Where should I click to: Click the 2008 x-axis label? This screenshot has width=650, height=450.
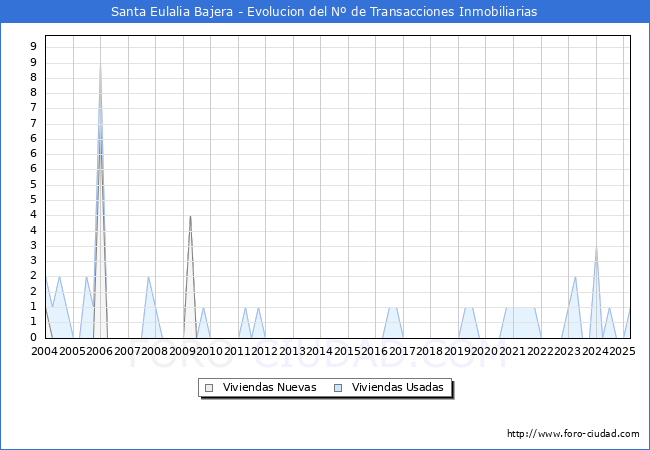pyautogui.click(x=154, y=351)
